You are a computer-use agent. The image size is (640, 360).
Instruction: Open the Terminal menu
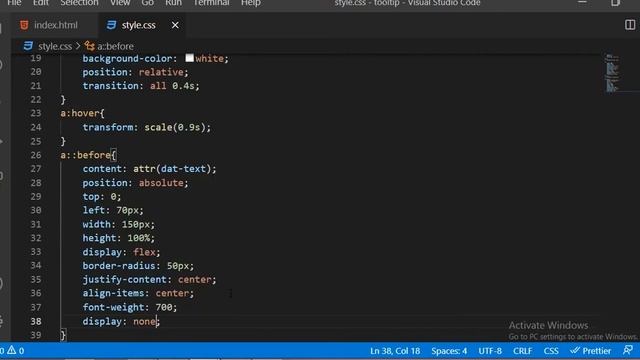(x=211, y=3)
